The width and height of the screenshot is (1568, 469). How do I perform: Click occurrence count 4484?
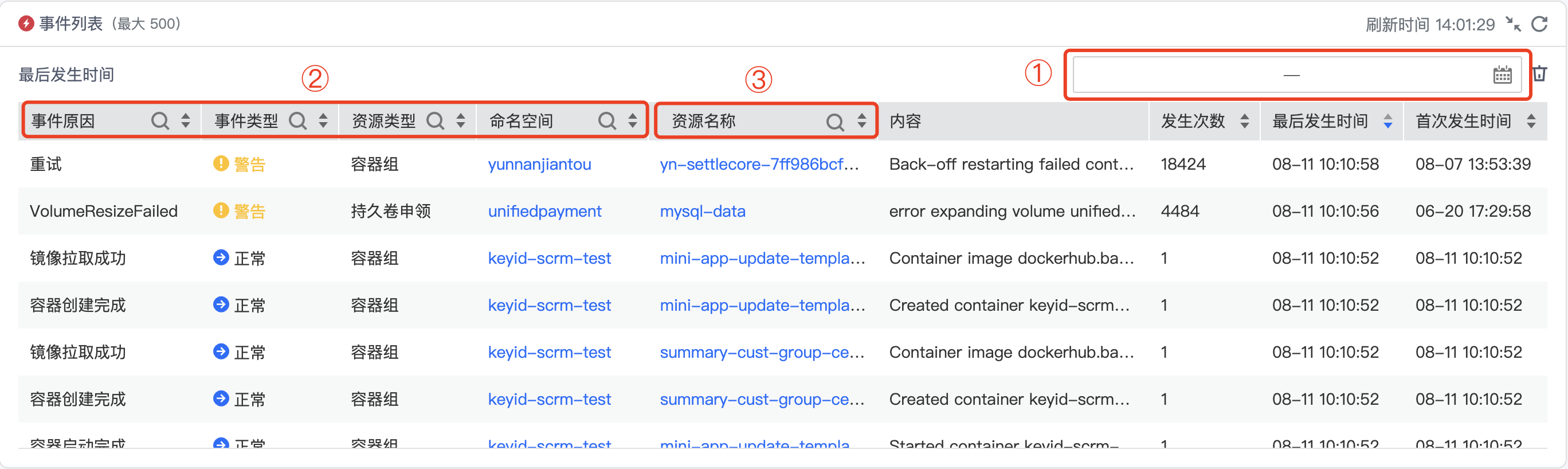1179,212
